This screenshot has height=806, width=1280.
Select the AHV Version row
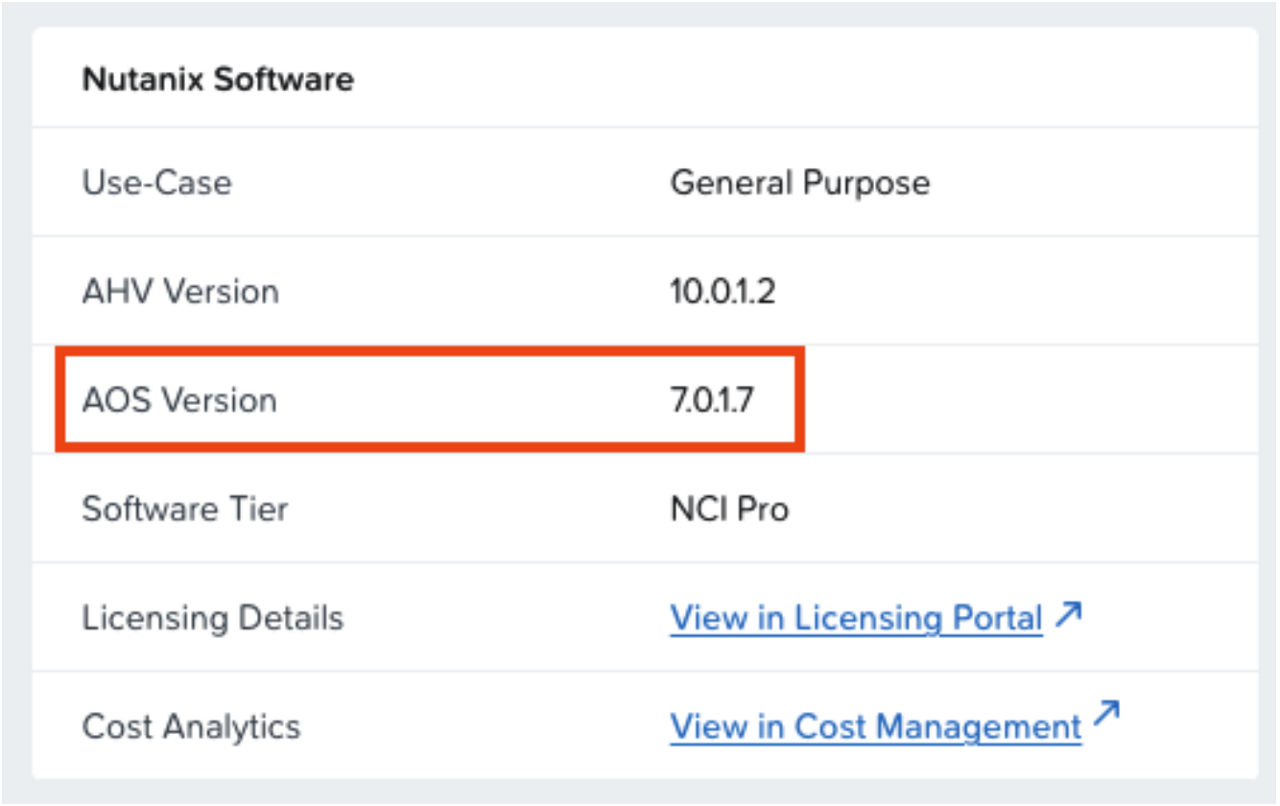[x=640, y=291]
